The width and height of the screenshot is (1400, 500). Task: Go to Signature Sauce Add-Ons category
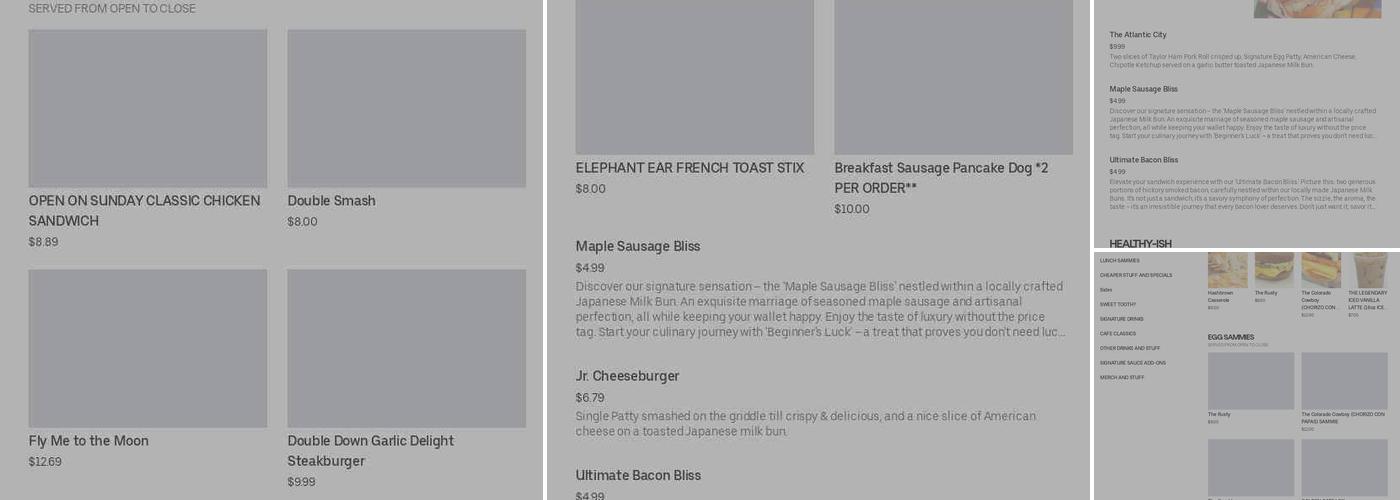[x=1132, y=363]
